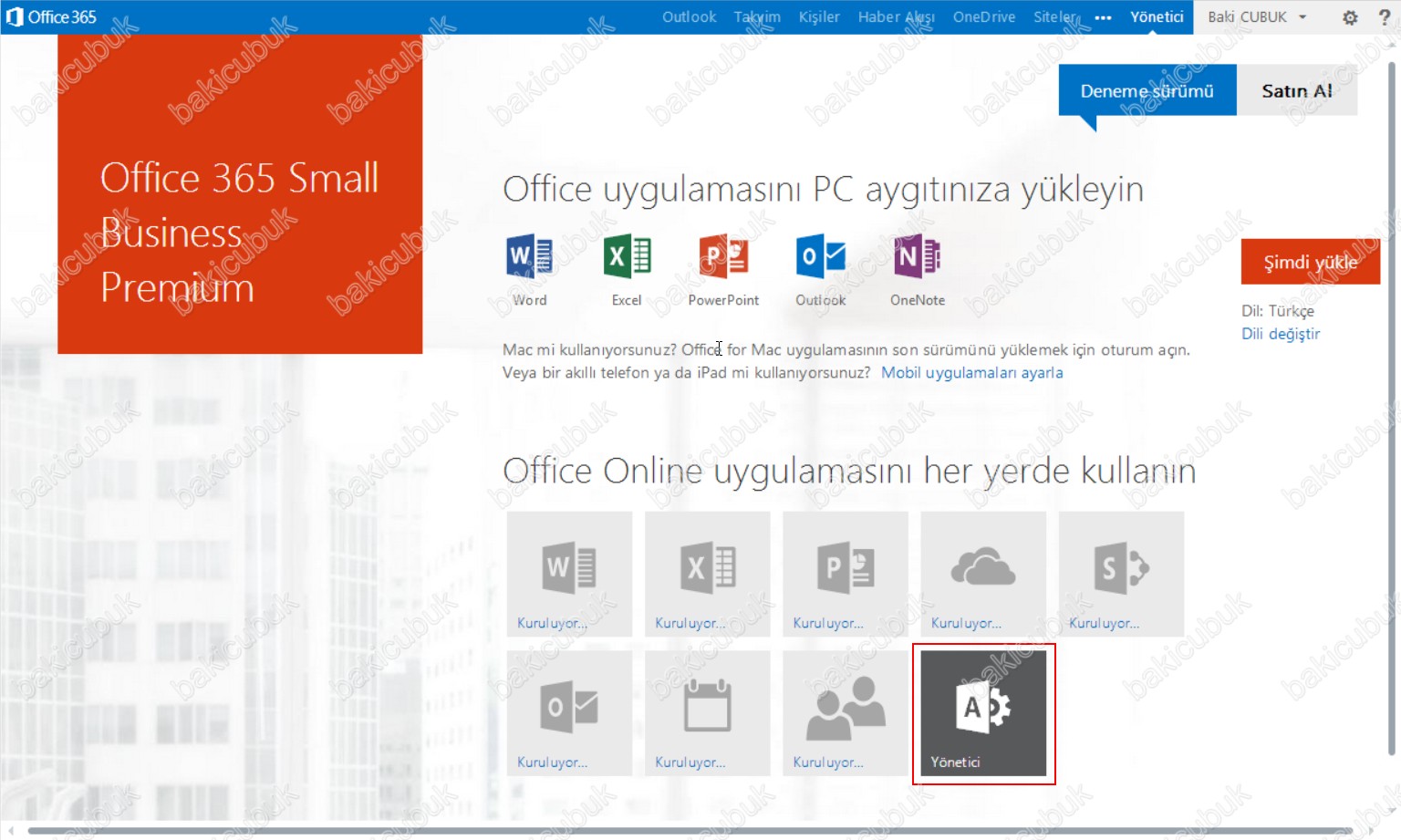Open the Excel desktop app icon

[x=627, y=256]
